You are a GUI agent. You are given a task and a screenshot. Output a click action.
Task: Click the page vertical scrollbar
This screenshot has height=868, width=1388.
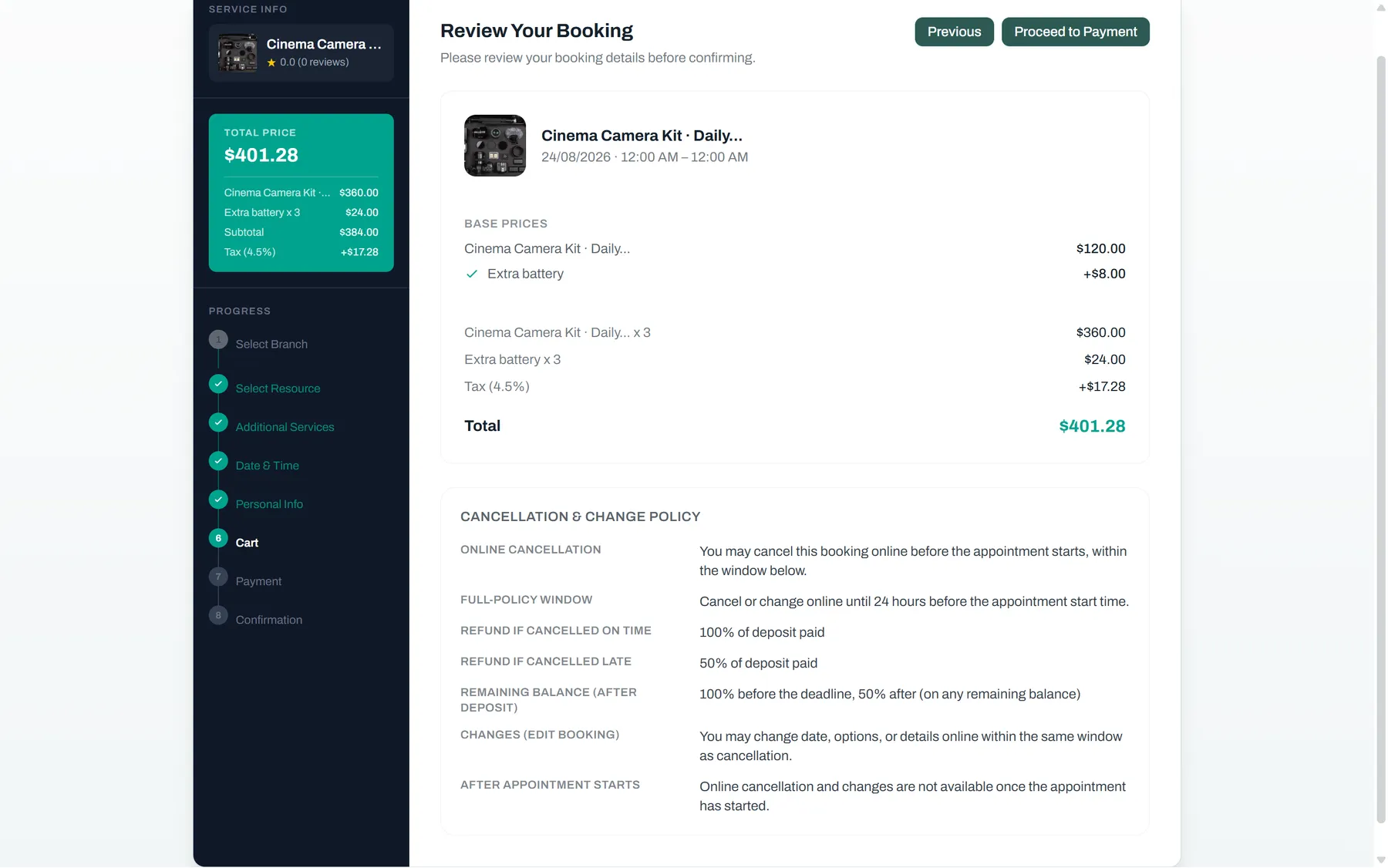pyautogui.click(x=1380, y=439)
